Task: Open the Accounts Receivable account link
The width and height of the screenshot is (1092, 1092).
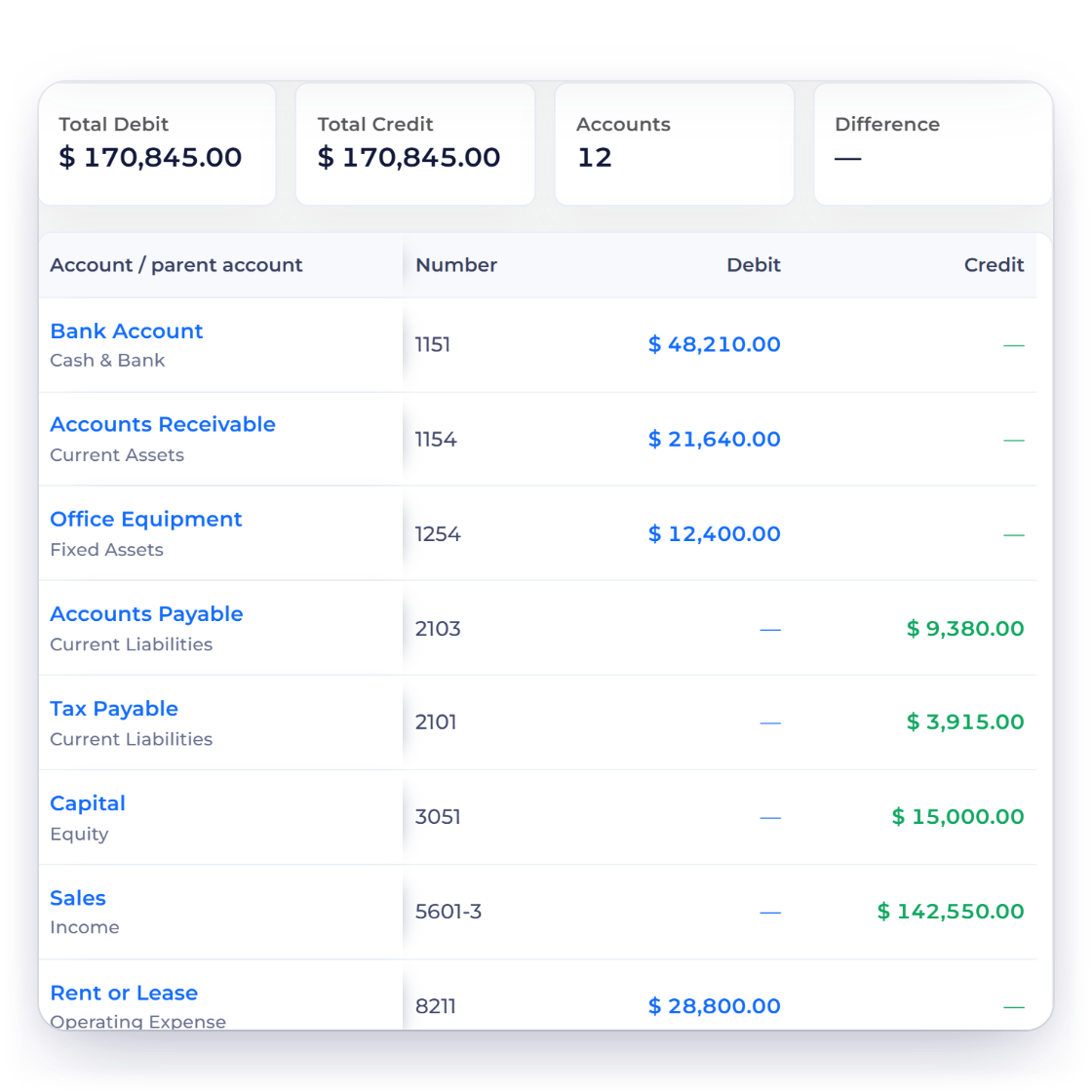Action: tap(162, 424)
